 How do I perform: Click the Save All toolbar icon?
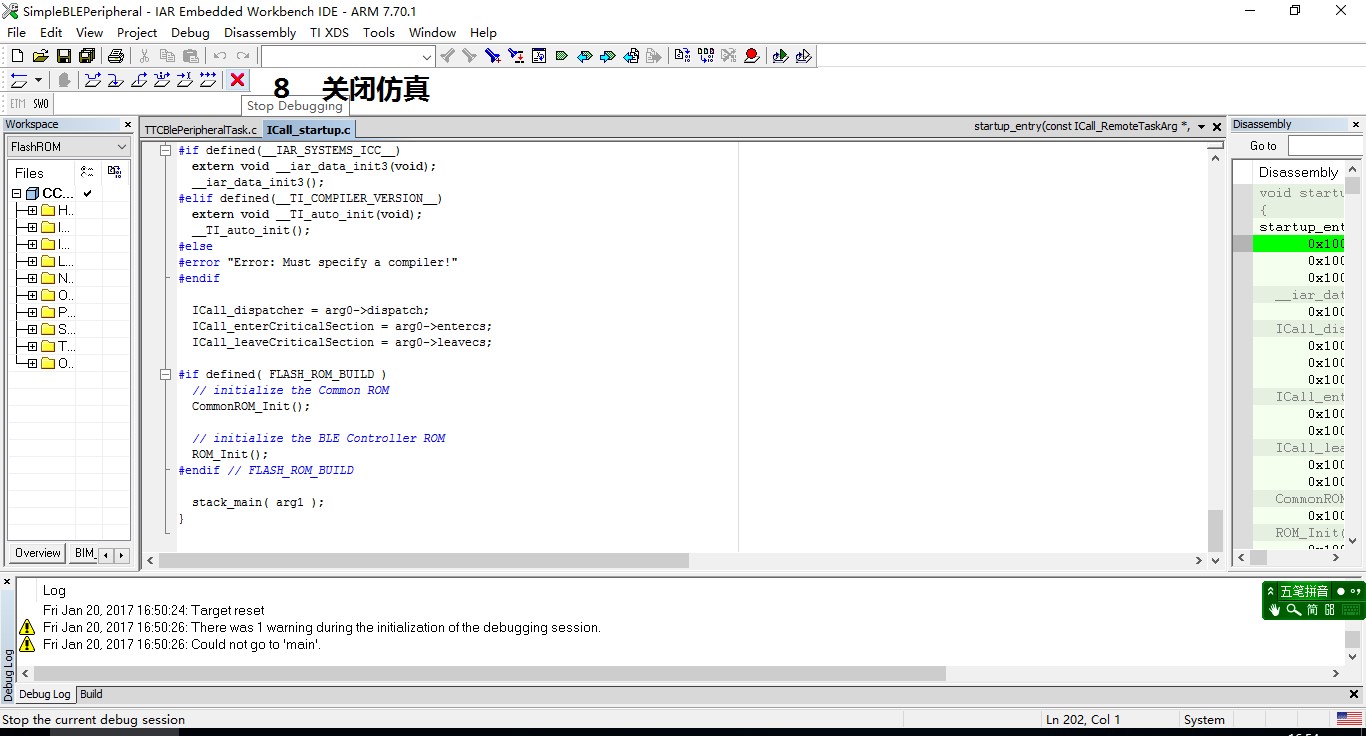coord(86,56)
